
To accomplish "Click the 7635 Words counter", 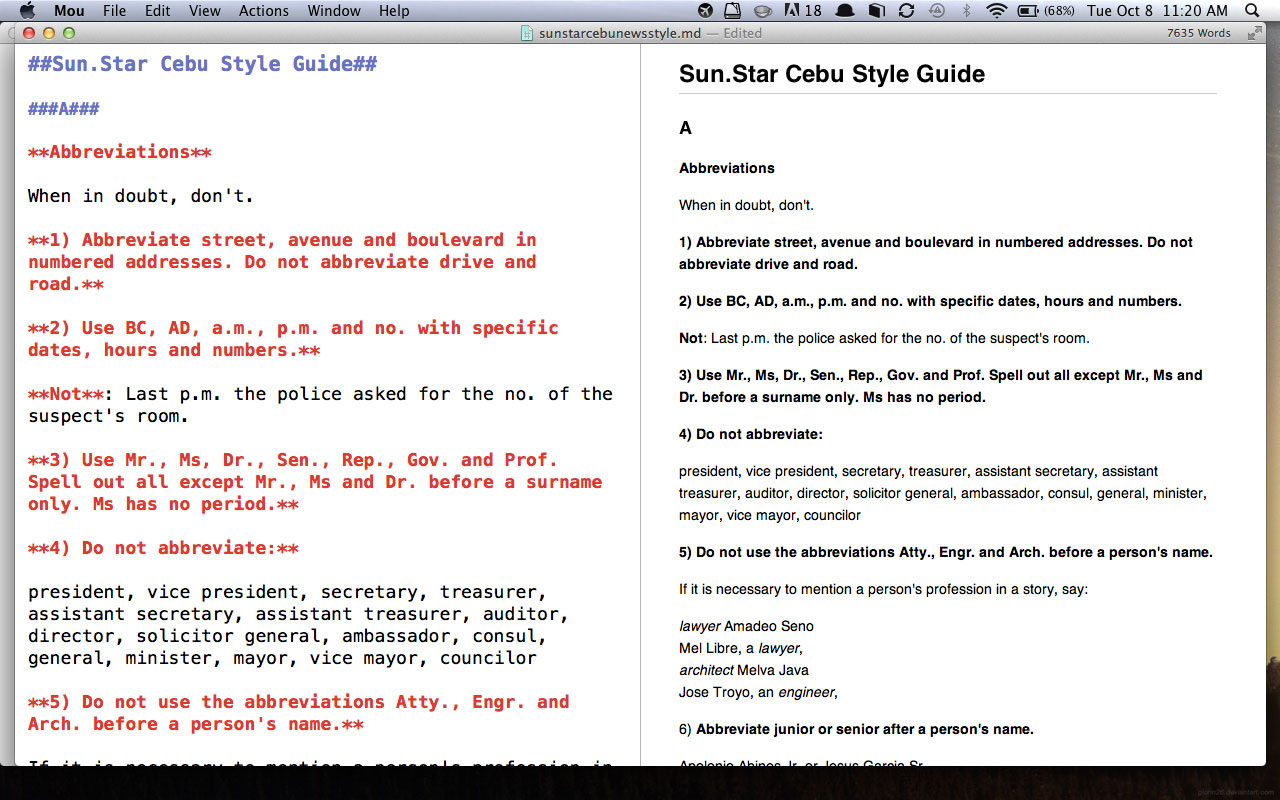I will click(x=1199, y=33).
